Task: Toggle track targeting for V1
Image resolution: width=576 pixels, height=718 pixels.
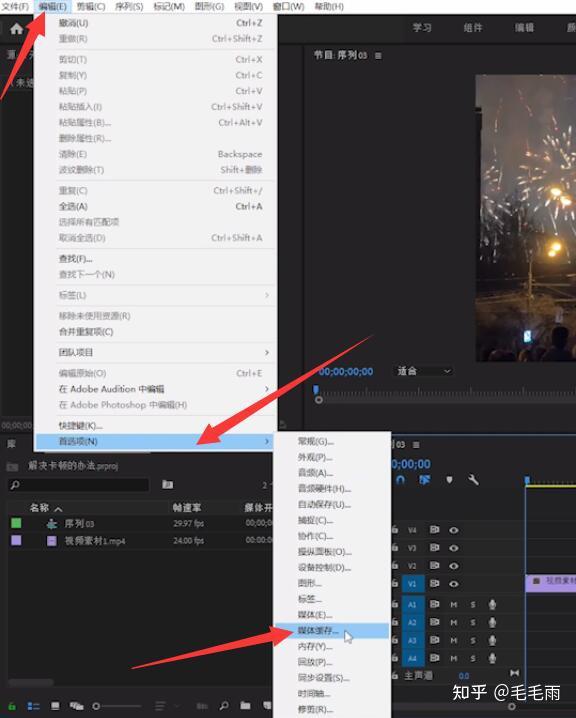Action: tap(413, 584)
